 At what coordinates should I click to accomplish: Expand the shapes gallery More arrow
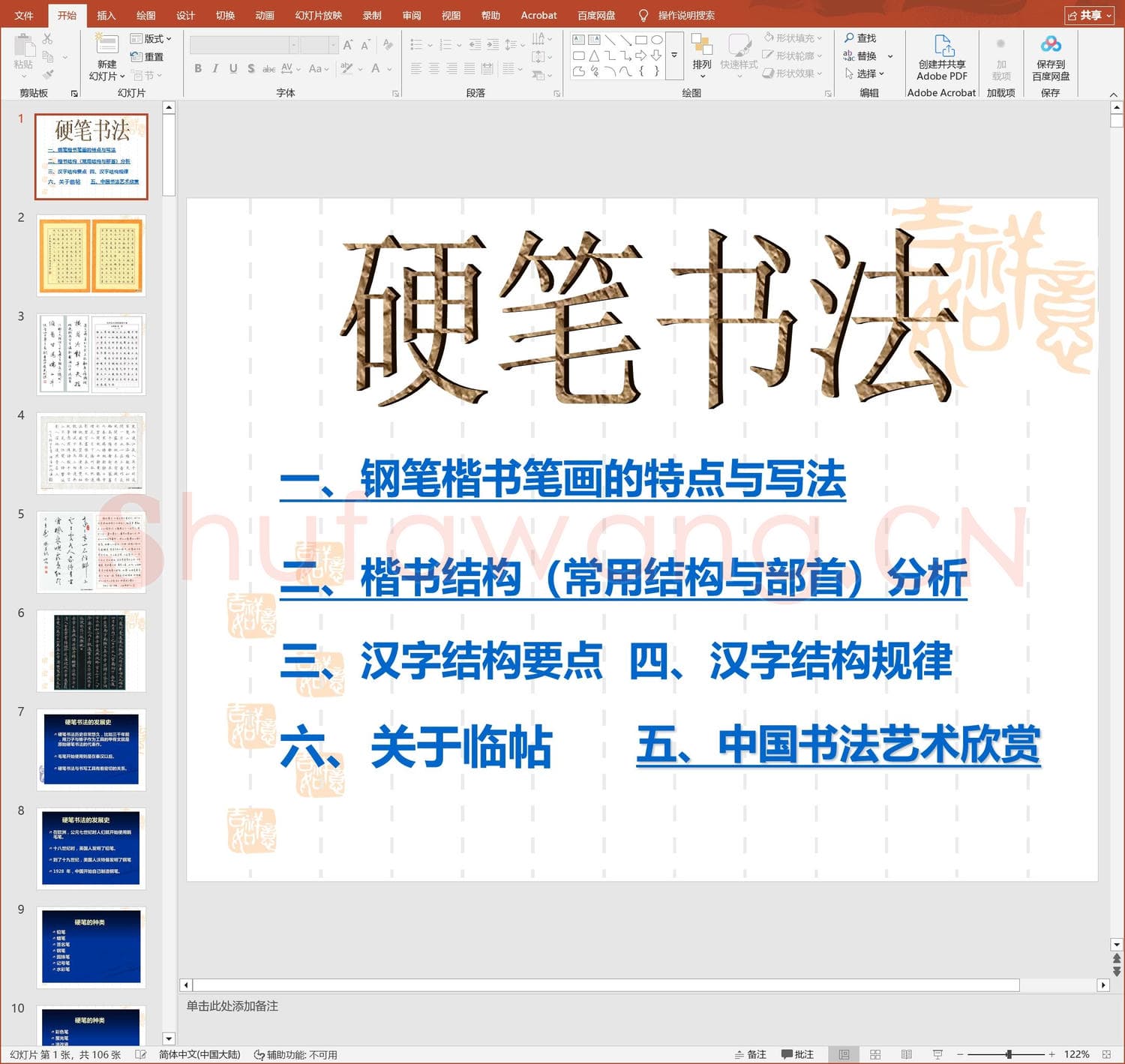click(674, 55)
